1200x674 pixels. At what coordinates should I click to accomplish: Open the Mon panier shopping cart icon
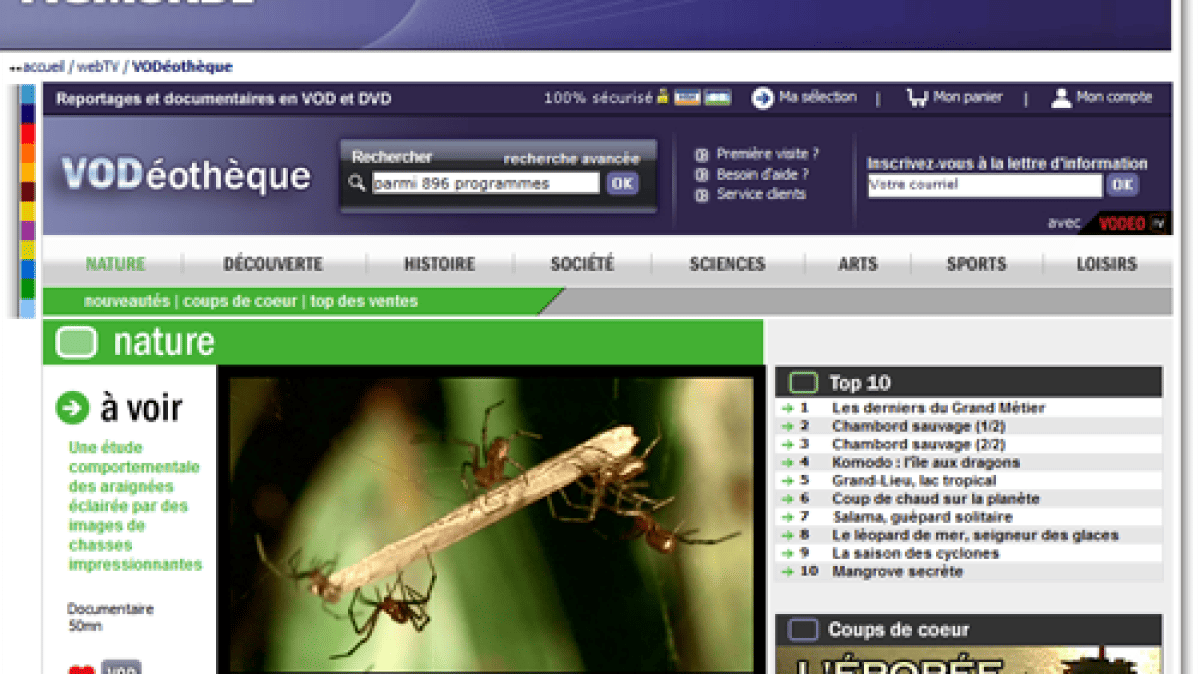pos(917,98)
